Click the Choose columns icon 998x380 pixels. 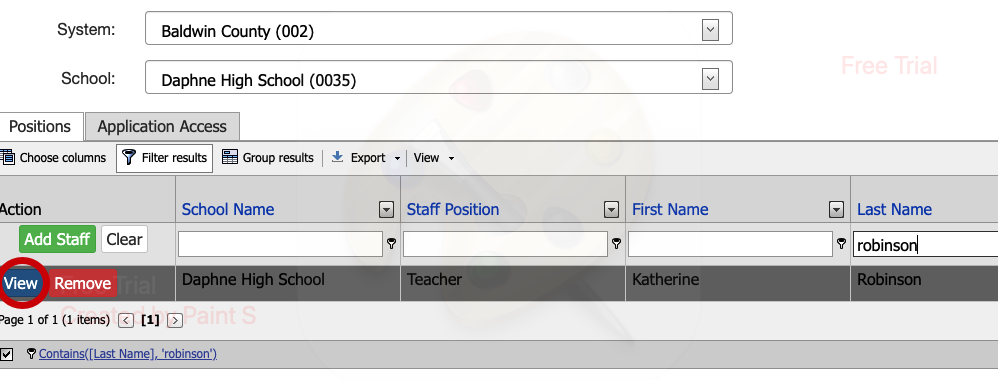[8, 157]
